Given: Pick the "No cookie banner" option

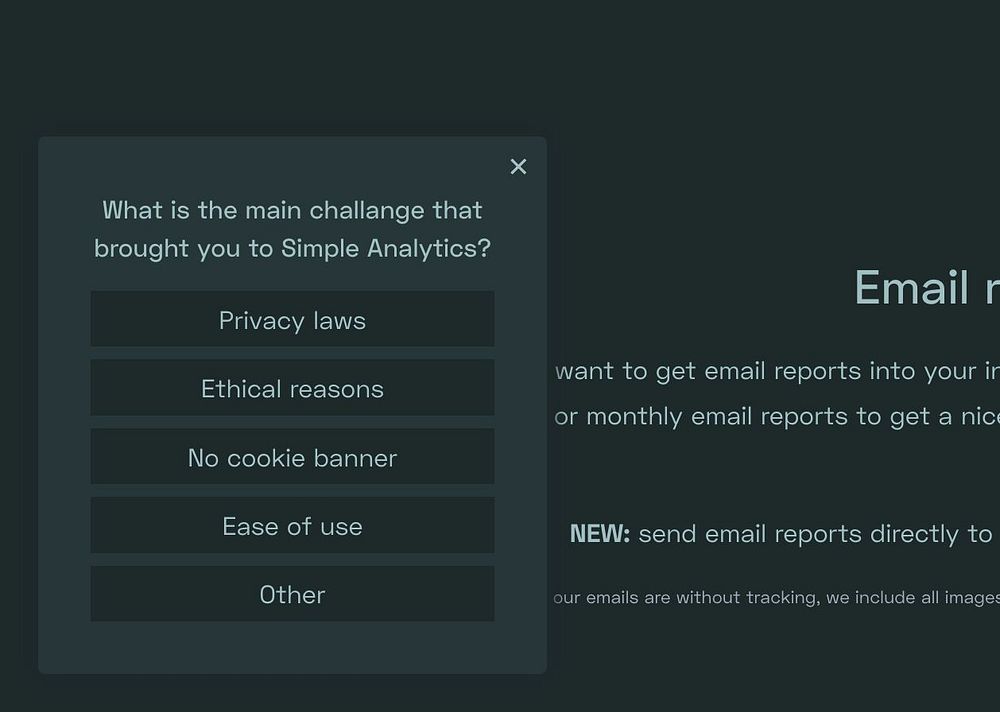Looking at the screenshot, I should (292, 457).
